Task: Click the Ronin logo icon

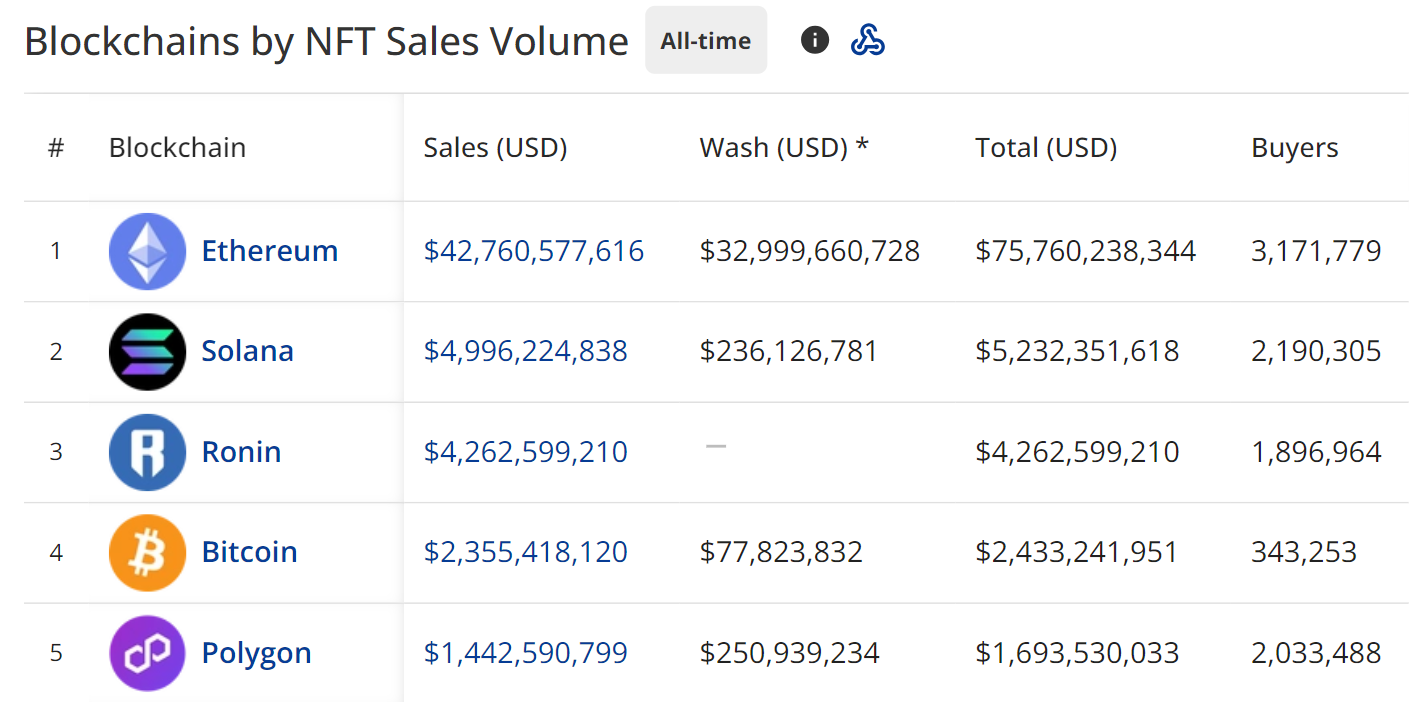Action: (x=147, y=452)
